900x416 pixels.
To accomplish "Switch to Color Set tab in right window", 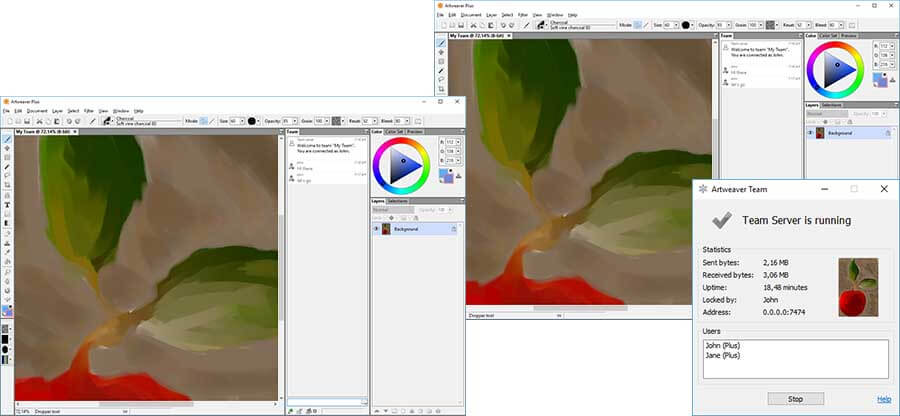I will click(x=828, y=35).
